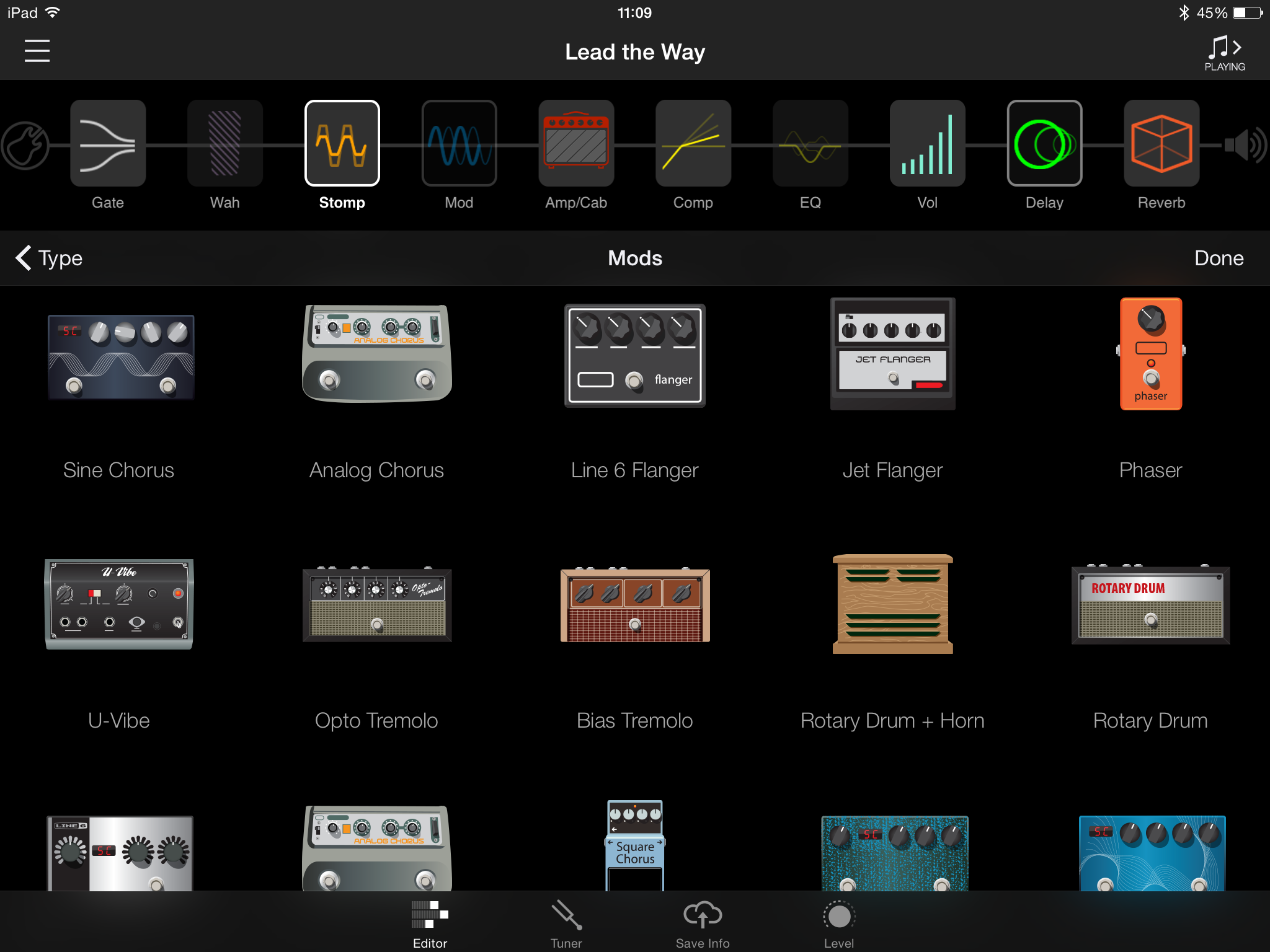Choose the Bias Tremolo effect
This screenshot has width=1270, height=952.
[635, 604]
